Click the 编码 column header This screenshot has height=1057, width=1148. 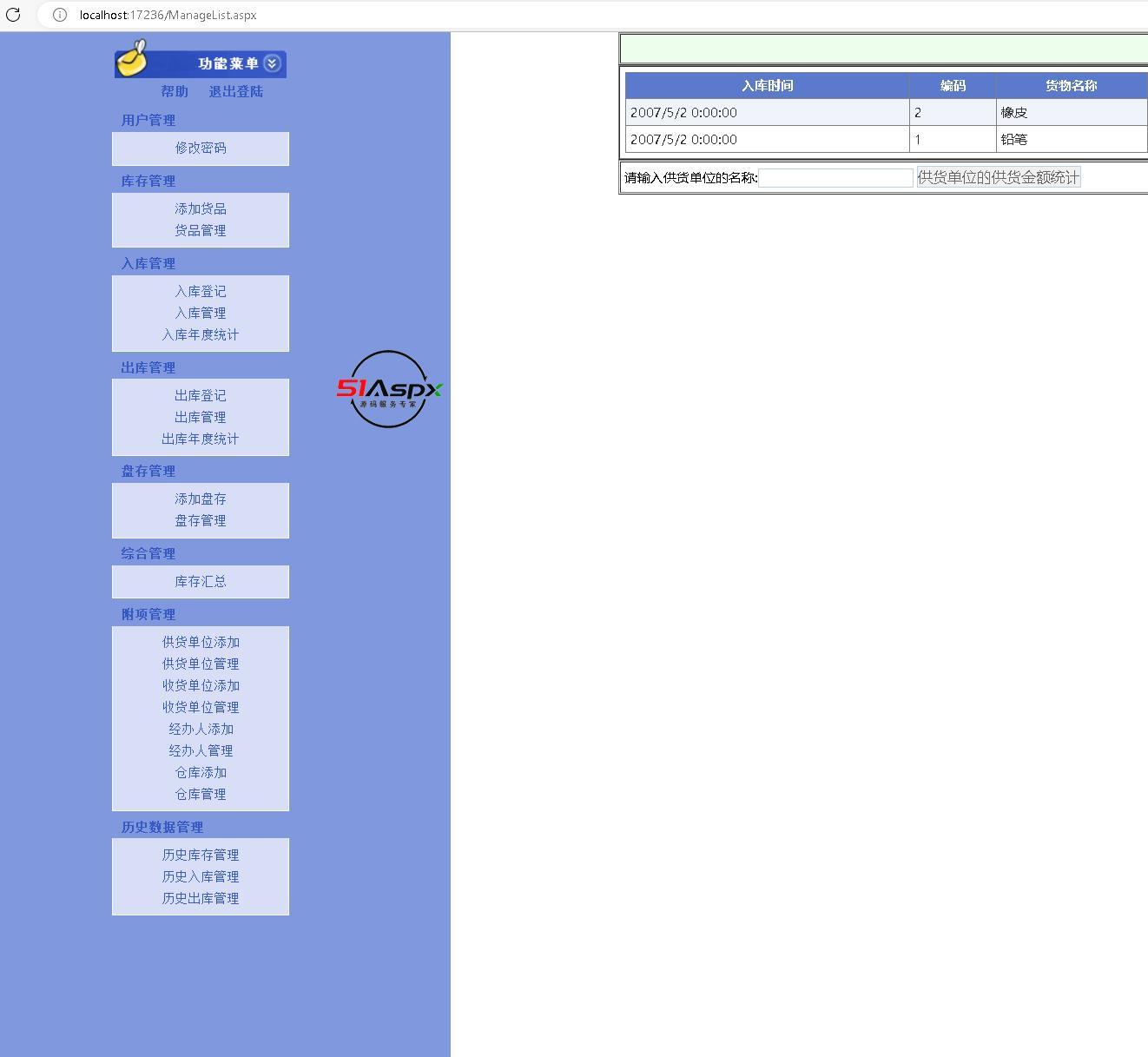pos(953,85)
